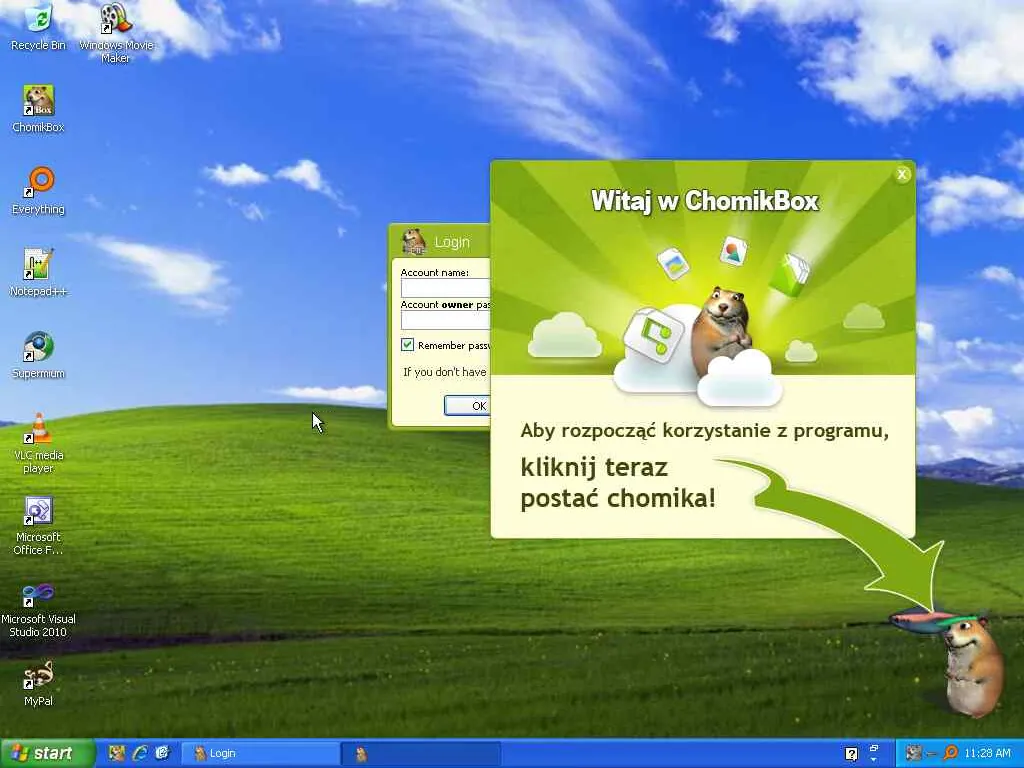Click the Account name input field
The height and width of the screenshot is (768, 1024).
(x=445, y=288)
